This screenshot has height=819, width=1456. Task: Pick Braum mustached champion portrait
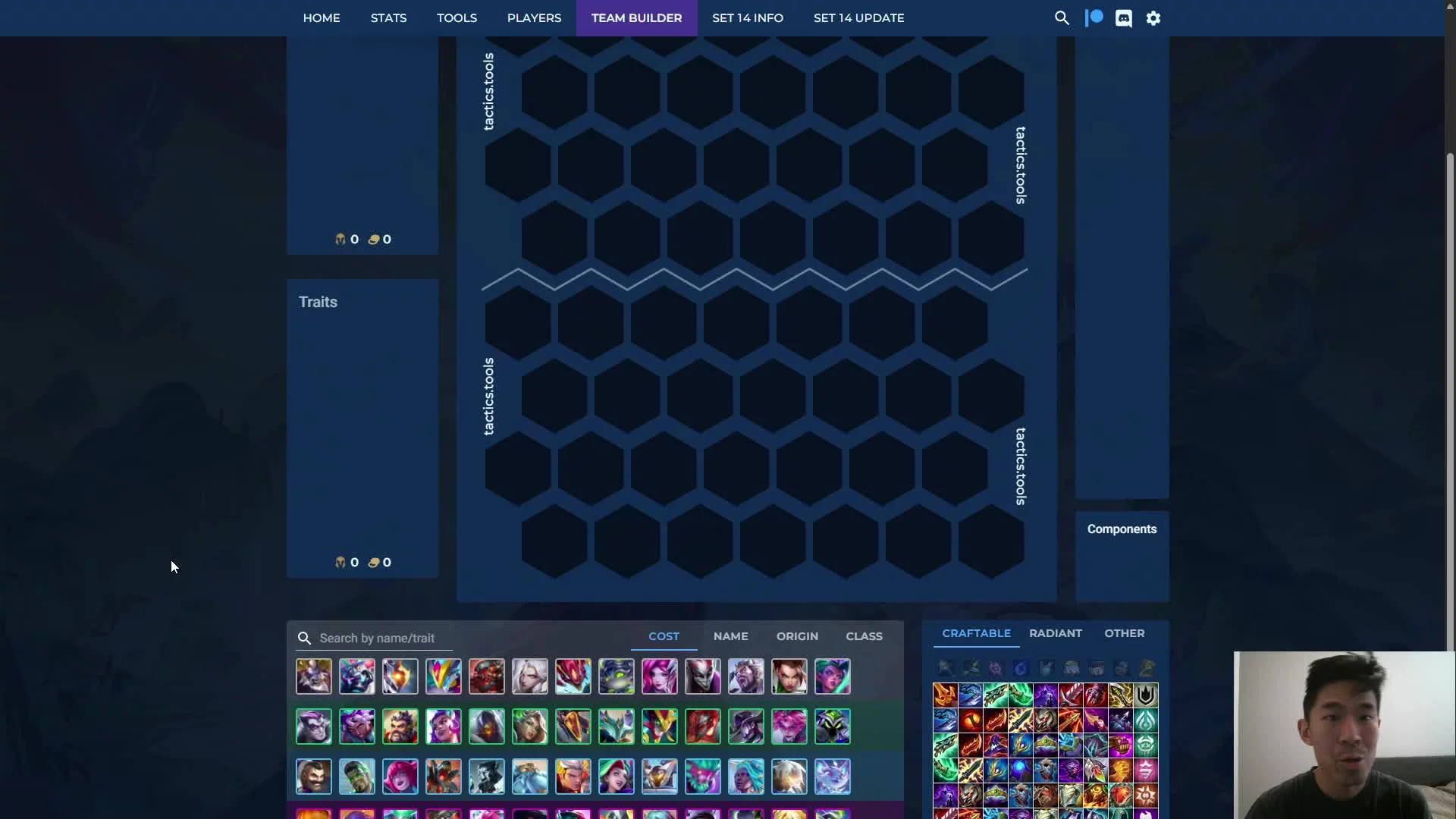point(313,777)
